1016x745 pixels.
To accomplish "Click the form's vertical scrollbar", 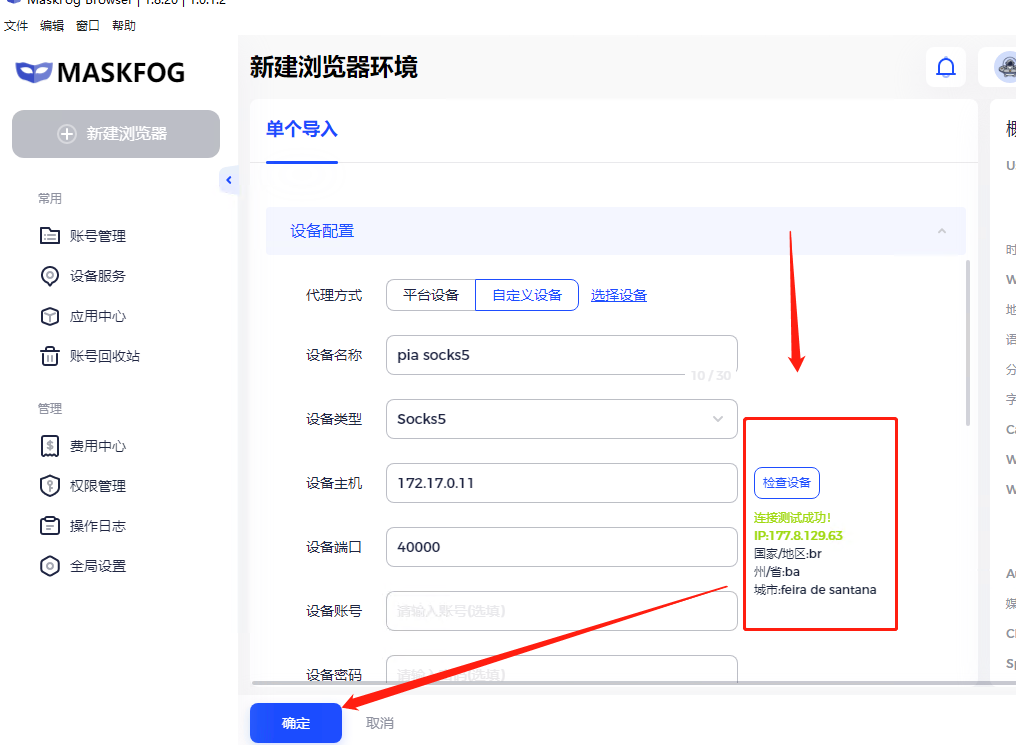I will (x=968, y=343).
